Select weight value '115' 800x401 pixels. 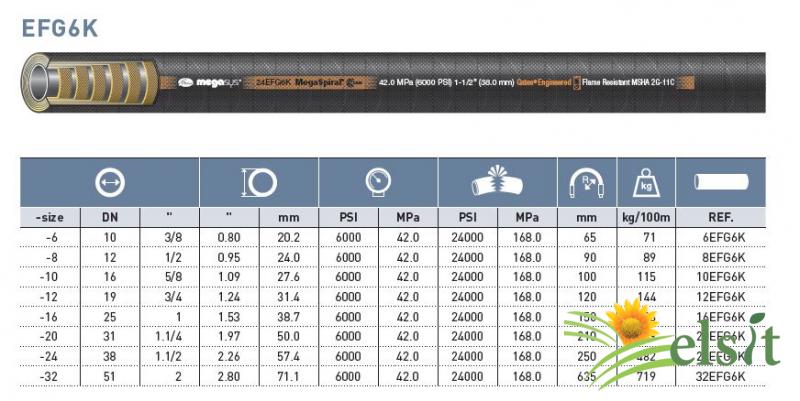[646, 277]
